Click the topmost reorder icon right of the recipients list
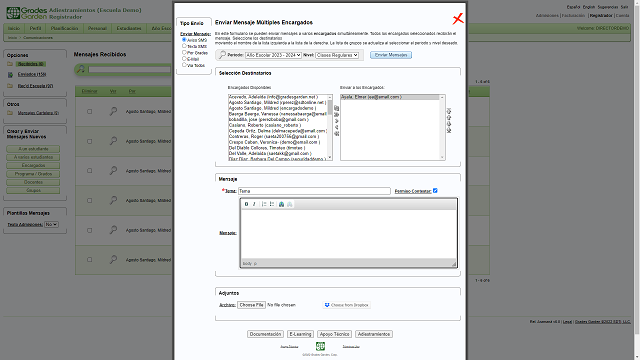The width and height of the screenshot is (640, 360). 449,111
